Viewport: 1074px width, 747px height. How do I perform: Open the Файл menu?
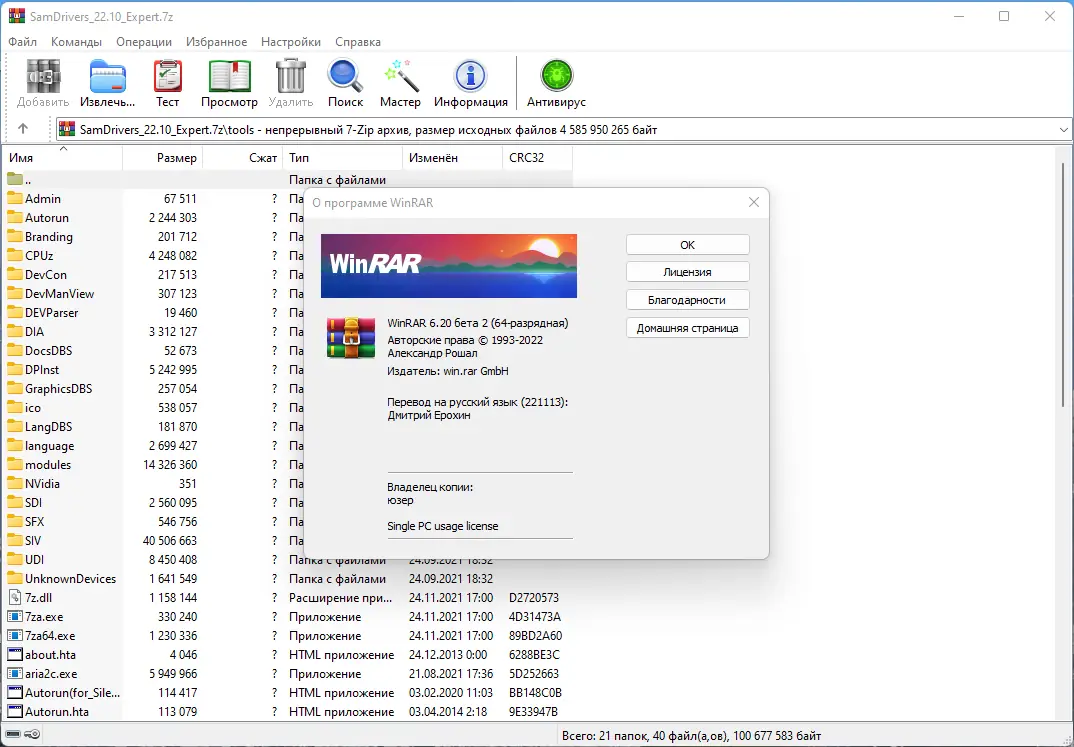pyautogui.click(x=23, y=42)
